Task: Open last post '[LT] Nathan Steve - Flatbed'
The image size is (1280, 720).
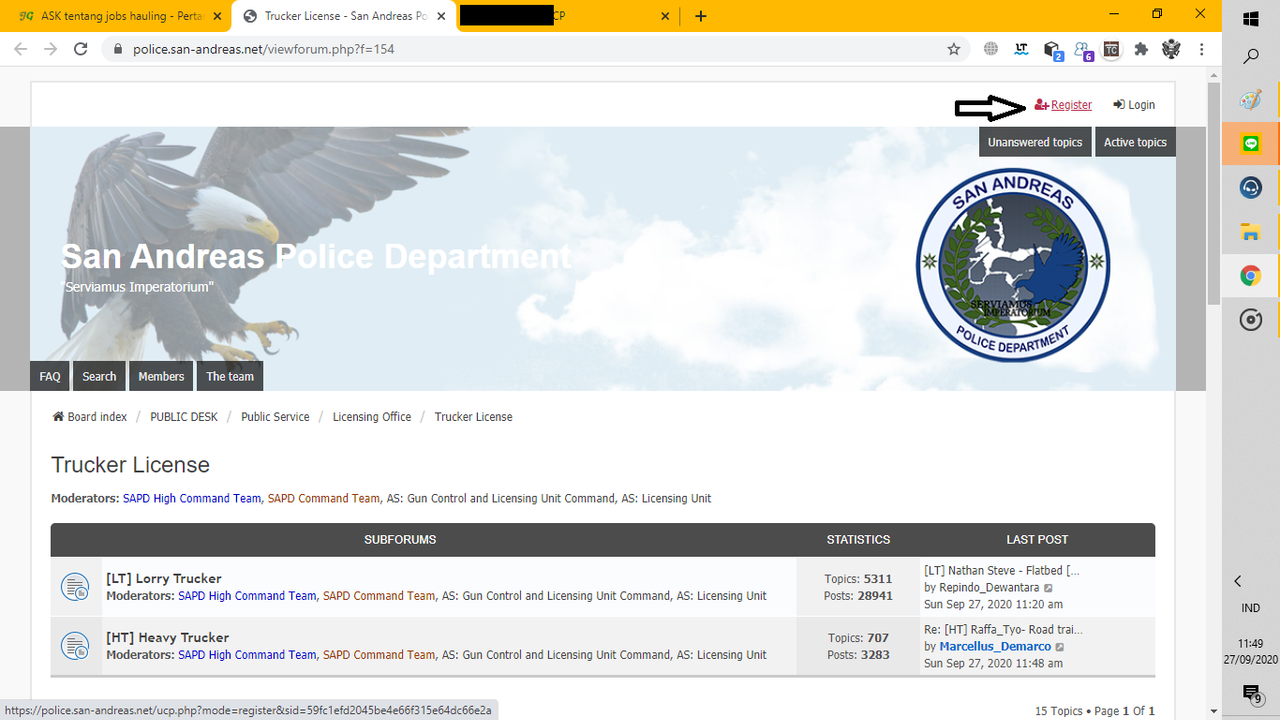Action: click(x=1002, y=571)
